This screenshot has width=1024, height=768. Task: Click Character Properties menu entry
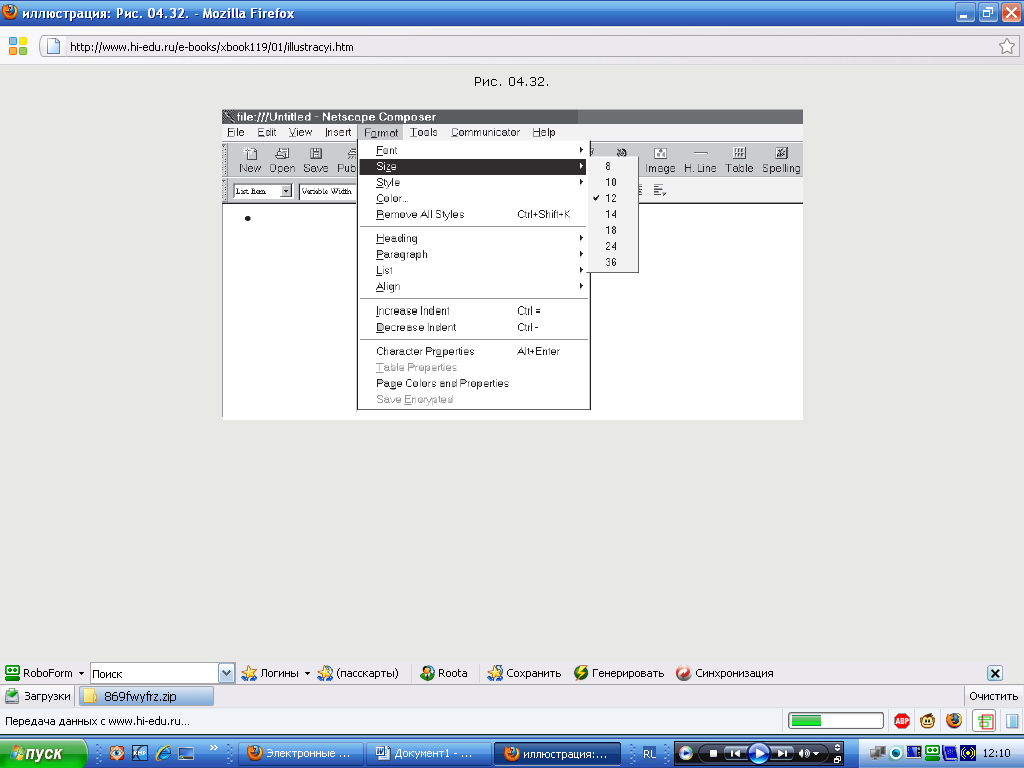coord(473,351)
